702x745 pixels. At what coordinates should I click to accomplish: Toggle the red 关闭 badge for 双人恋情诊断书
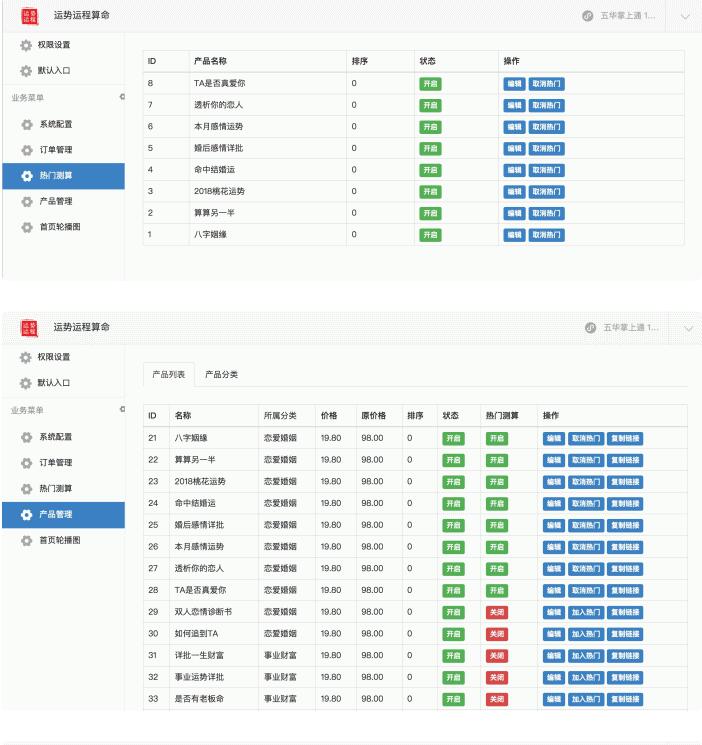[496, 611]
